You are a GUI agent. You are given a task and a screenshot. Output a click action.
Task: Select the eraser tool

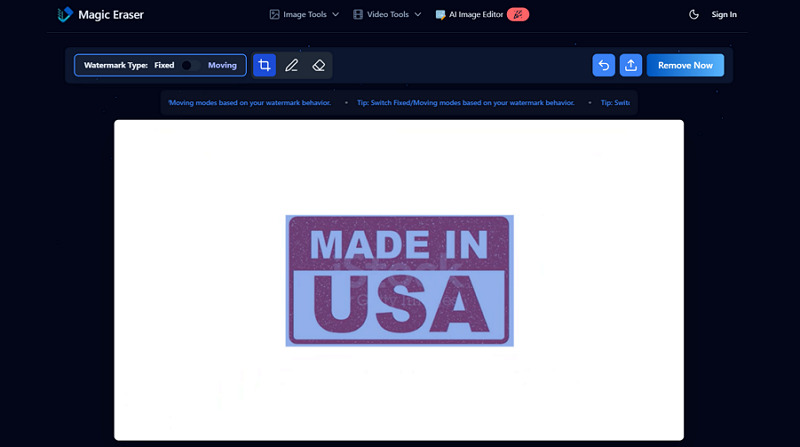pos(319,65)
